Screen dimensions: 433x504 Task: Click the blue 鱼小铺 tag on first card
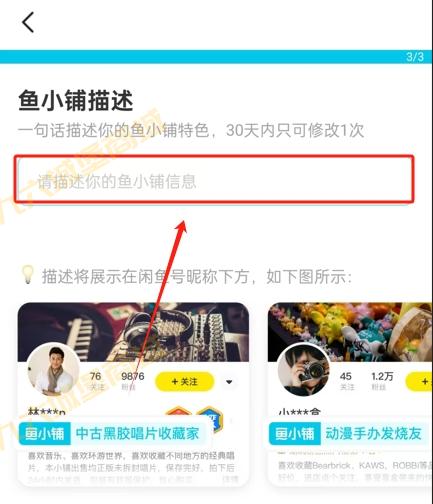coord(45,433)
